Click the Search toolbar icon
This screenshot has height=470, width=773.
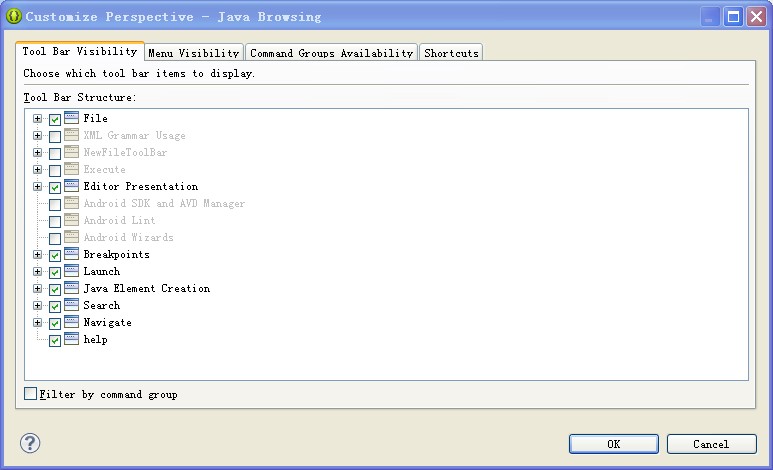click(x=71, y=305)
